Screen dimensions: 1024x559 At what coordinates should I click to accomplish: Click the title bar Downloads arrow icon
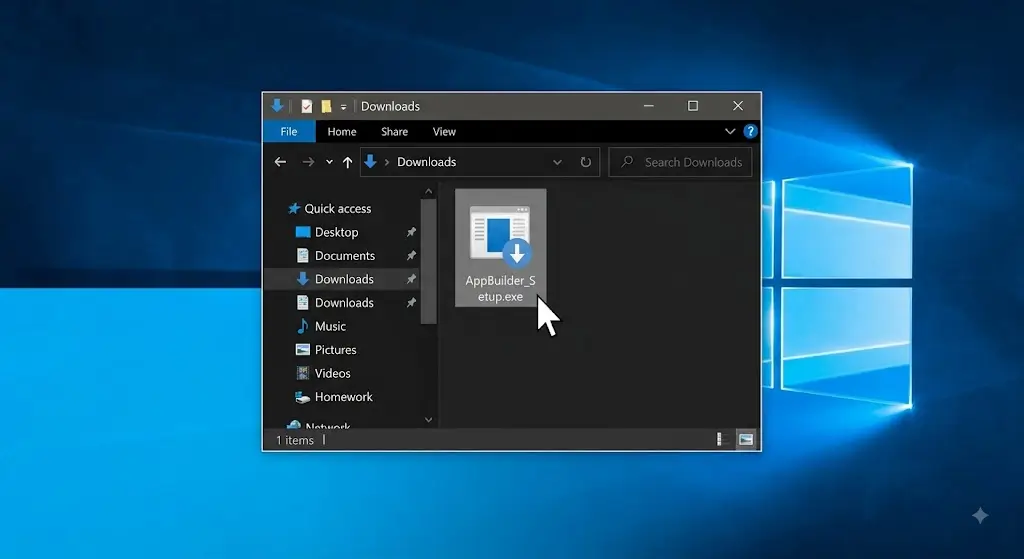pos(277,106)
